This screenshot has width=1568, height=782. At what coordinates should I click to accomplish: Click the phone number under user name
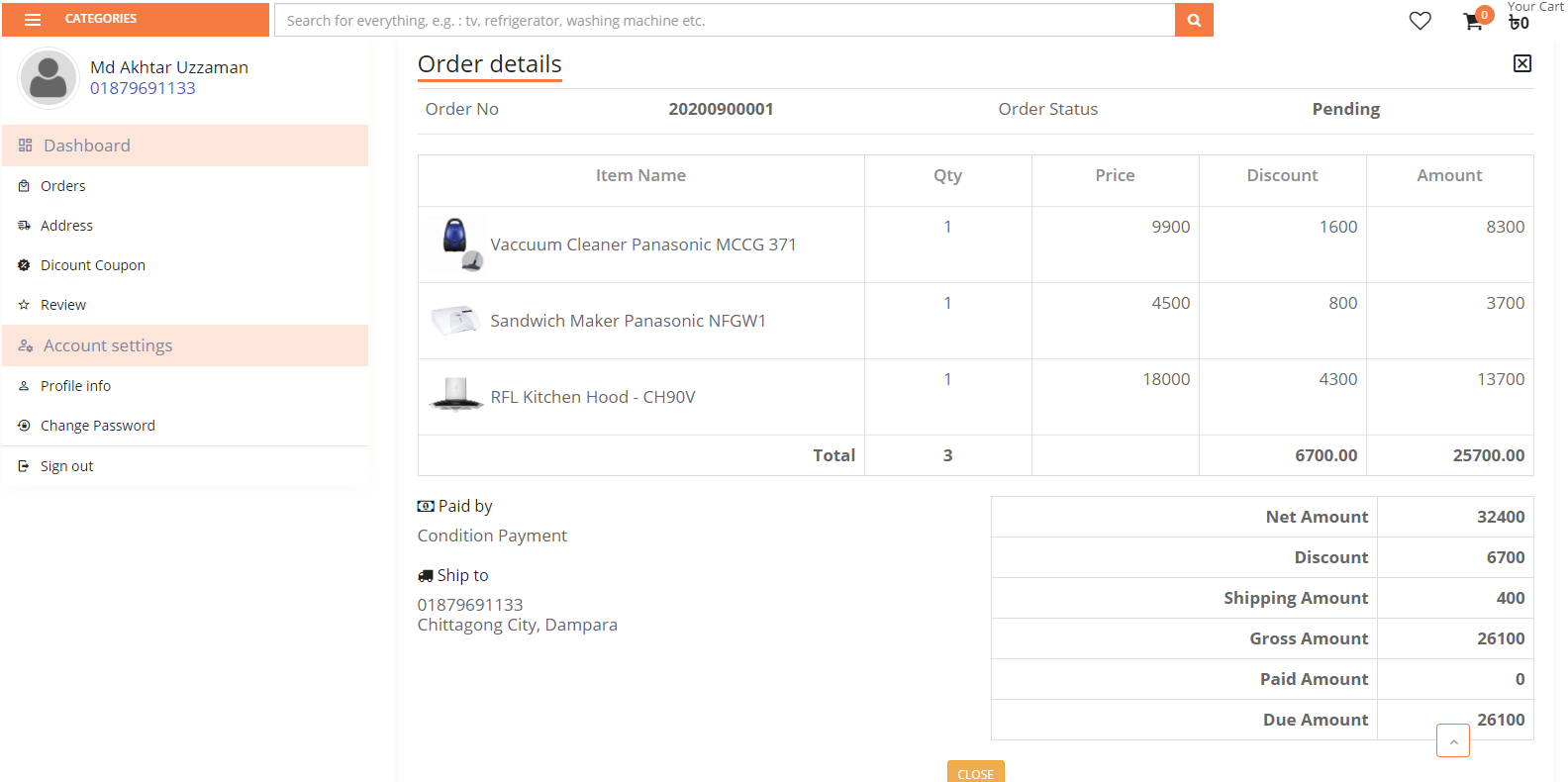[143, 88]
